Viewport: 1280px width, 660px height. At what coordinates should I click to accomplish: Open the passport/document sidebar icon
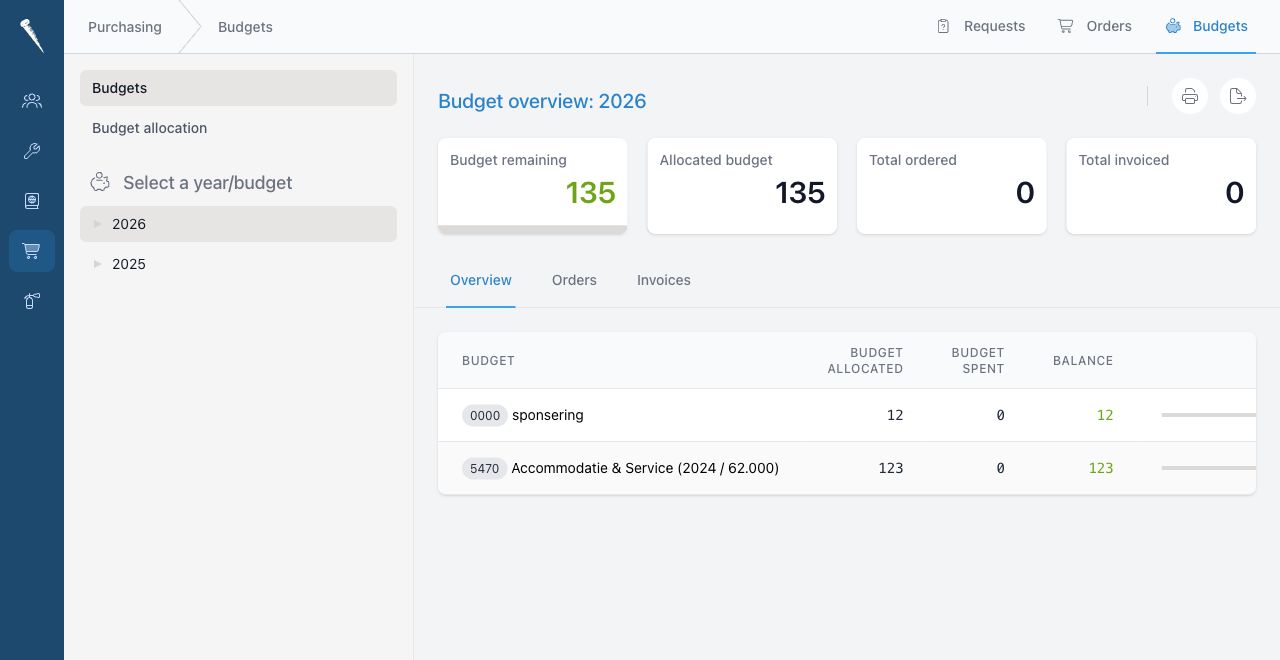pyautogui.click(x=32, y=201)
